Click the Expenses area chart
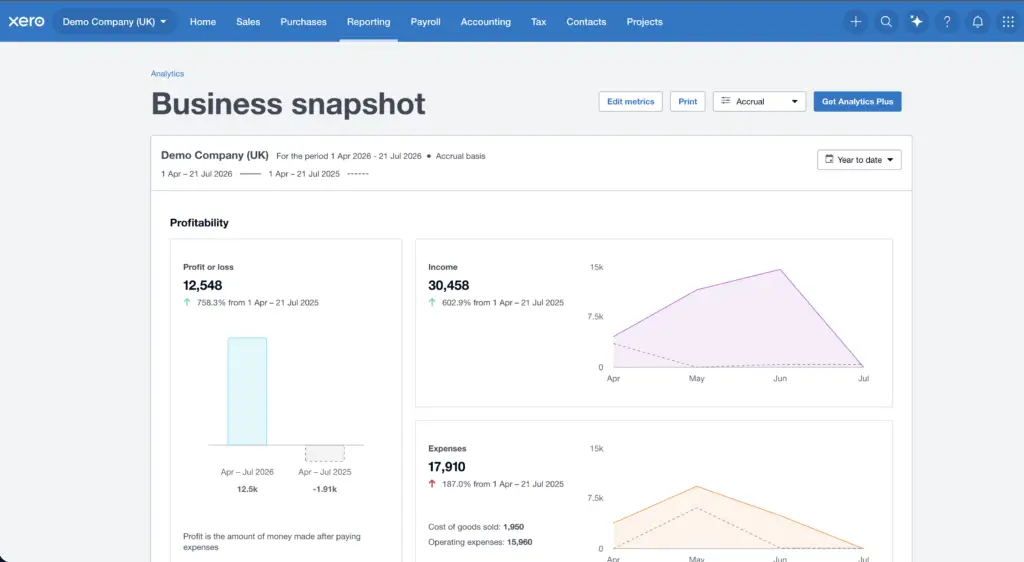The height and width of the screenshot is (562, 1024). coord(738,517)
